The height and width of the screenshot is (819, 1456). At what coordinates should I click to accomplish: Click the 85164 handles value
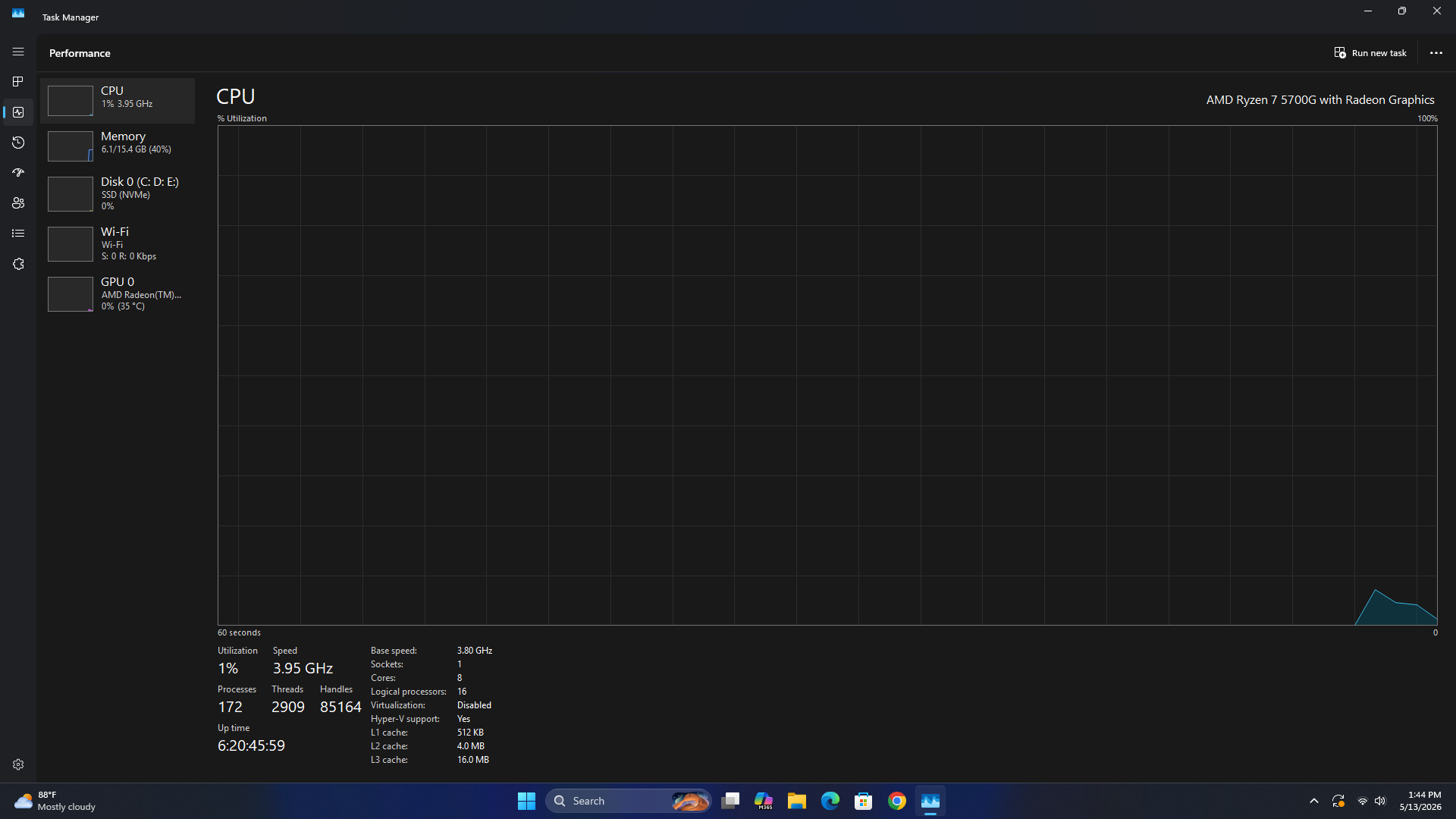coord(340,707)
